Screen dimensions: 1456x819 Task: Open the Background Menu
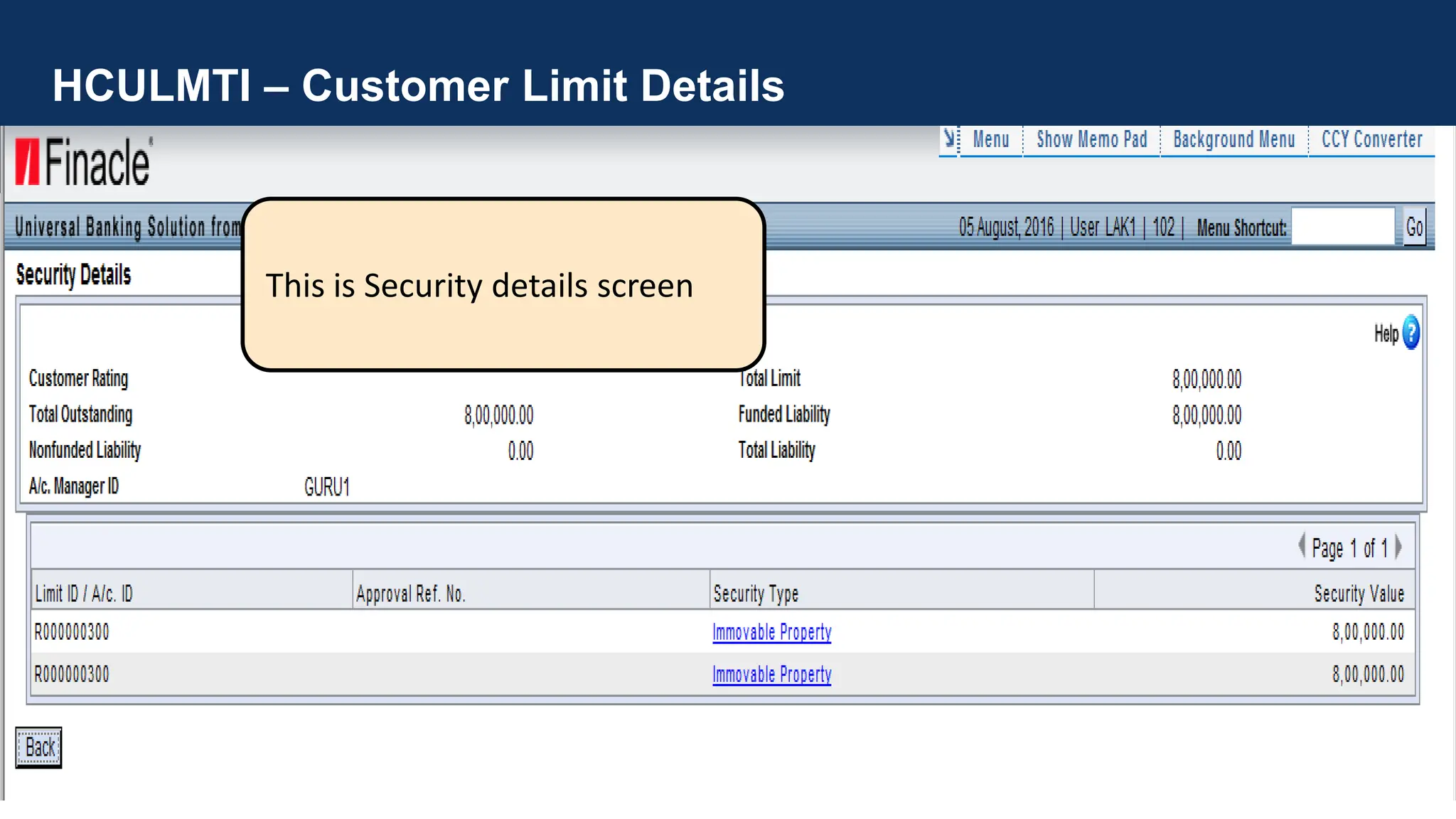click(1233, 140)
